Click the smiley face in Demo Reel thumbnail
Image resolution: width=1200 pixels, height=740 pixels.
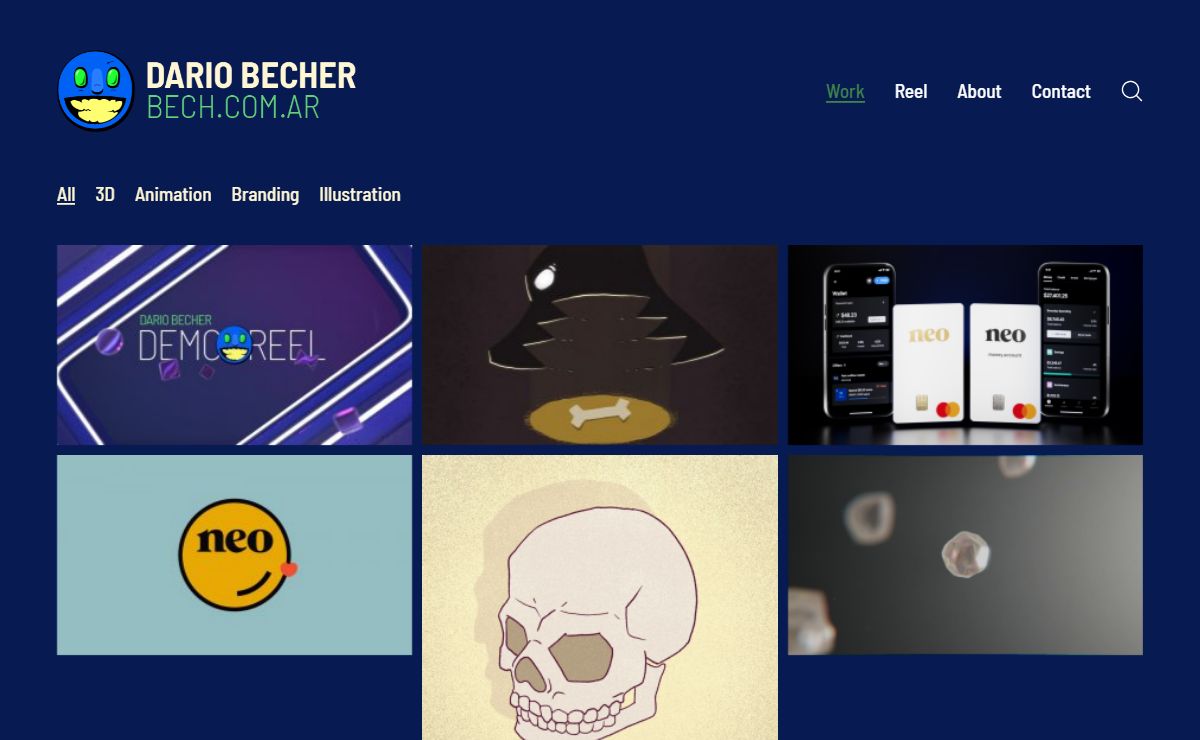point(235,345)
